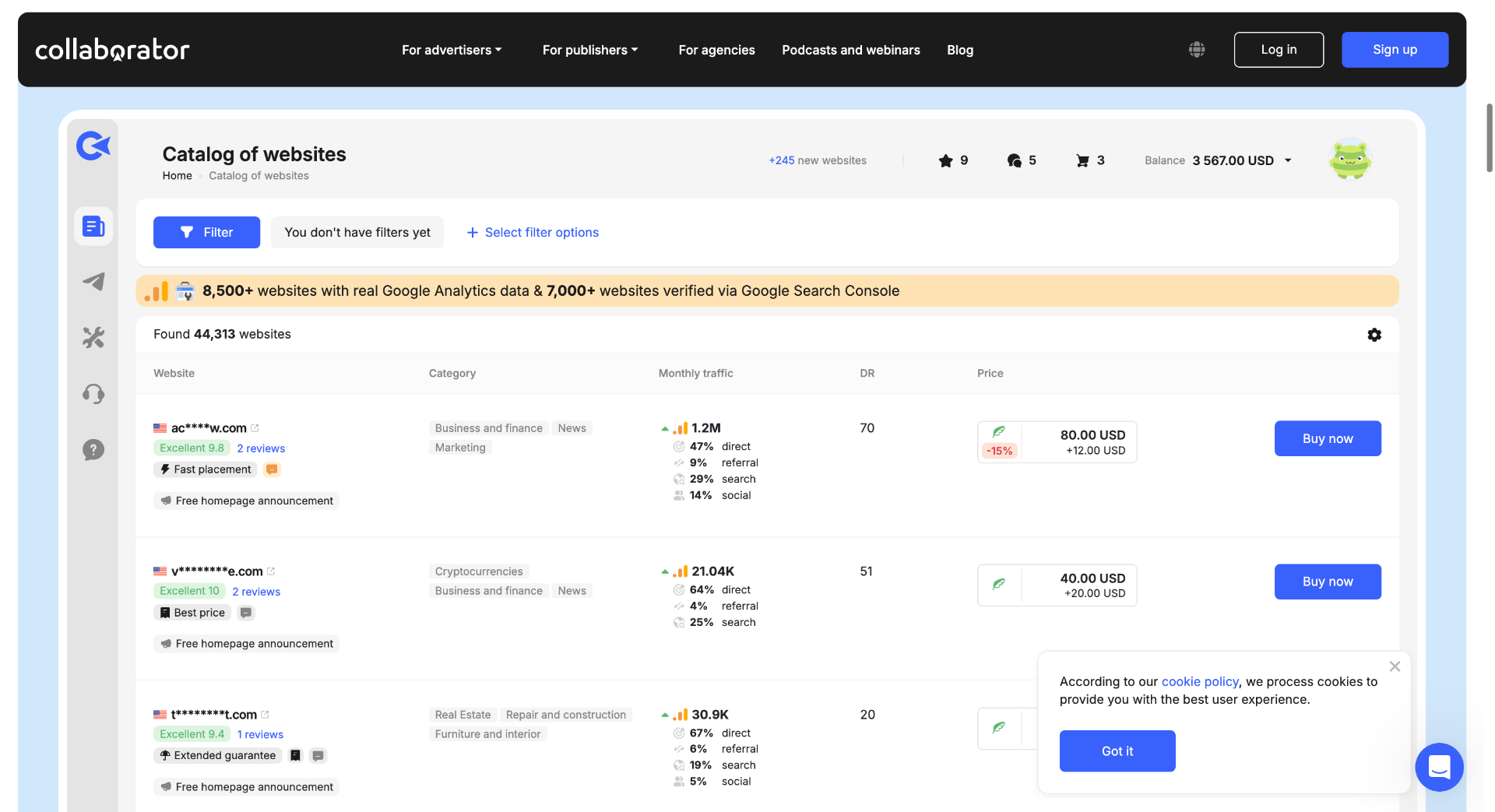Click the Fast placement badge
The image size is (1495, 812).
[x=206, y=469]
